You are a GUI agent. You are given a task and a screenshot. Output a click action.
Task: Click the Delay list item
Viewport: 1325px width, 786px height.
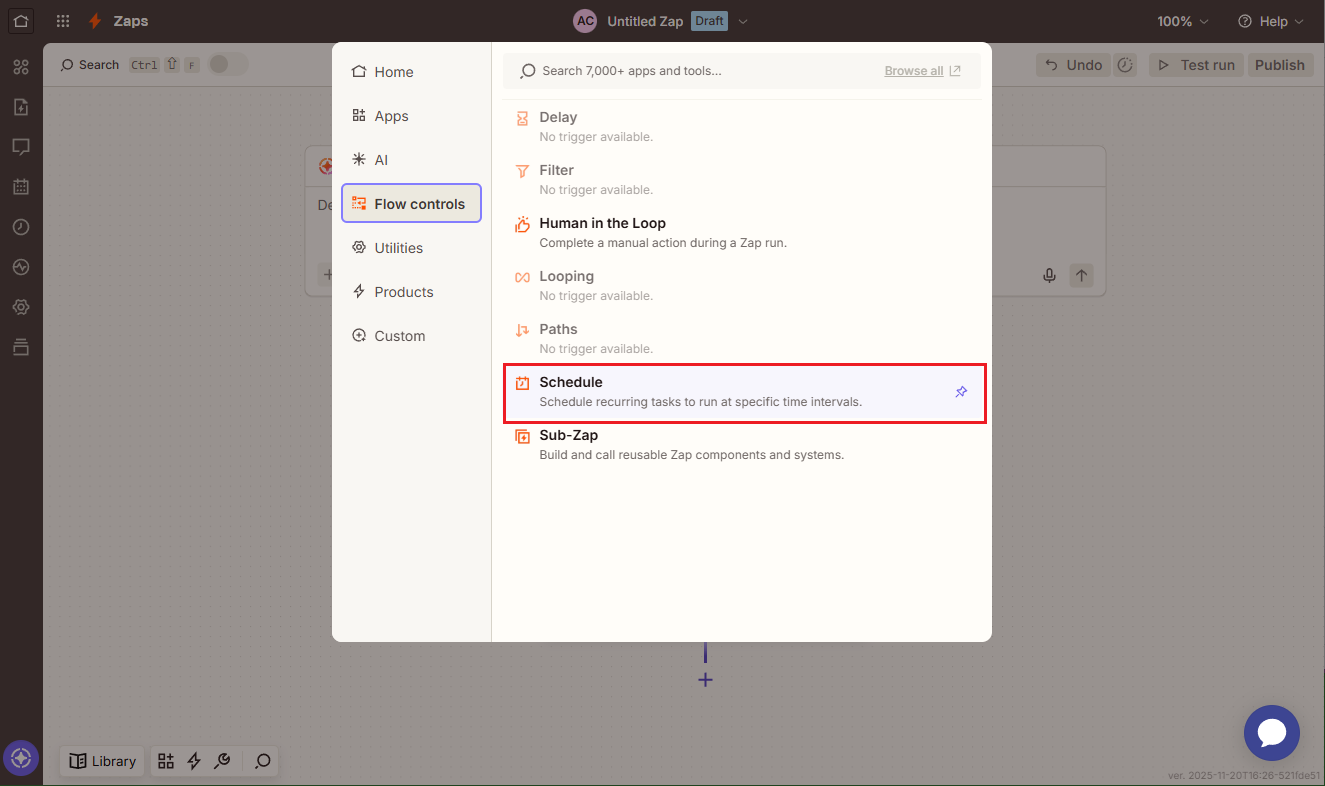[x=743, y=127]
